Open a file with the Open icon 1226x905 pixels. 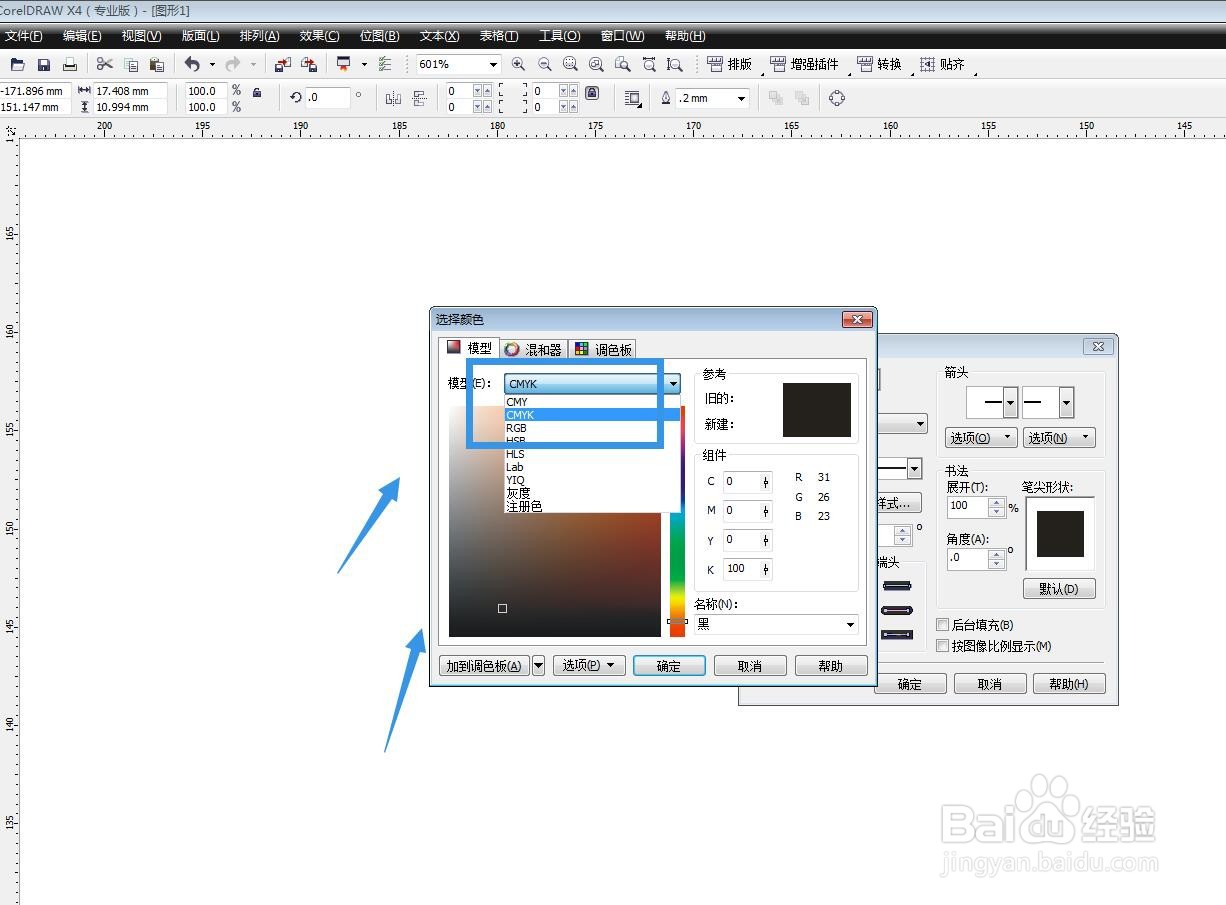point(17,64)
